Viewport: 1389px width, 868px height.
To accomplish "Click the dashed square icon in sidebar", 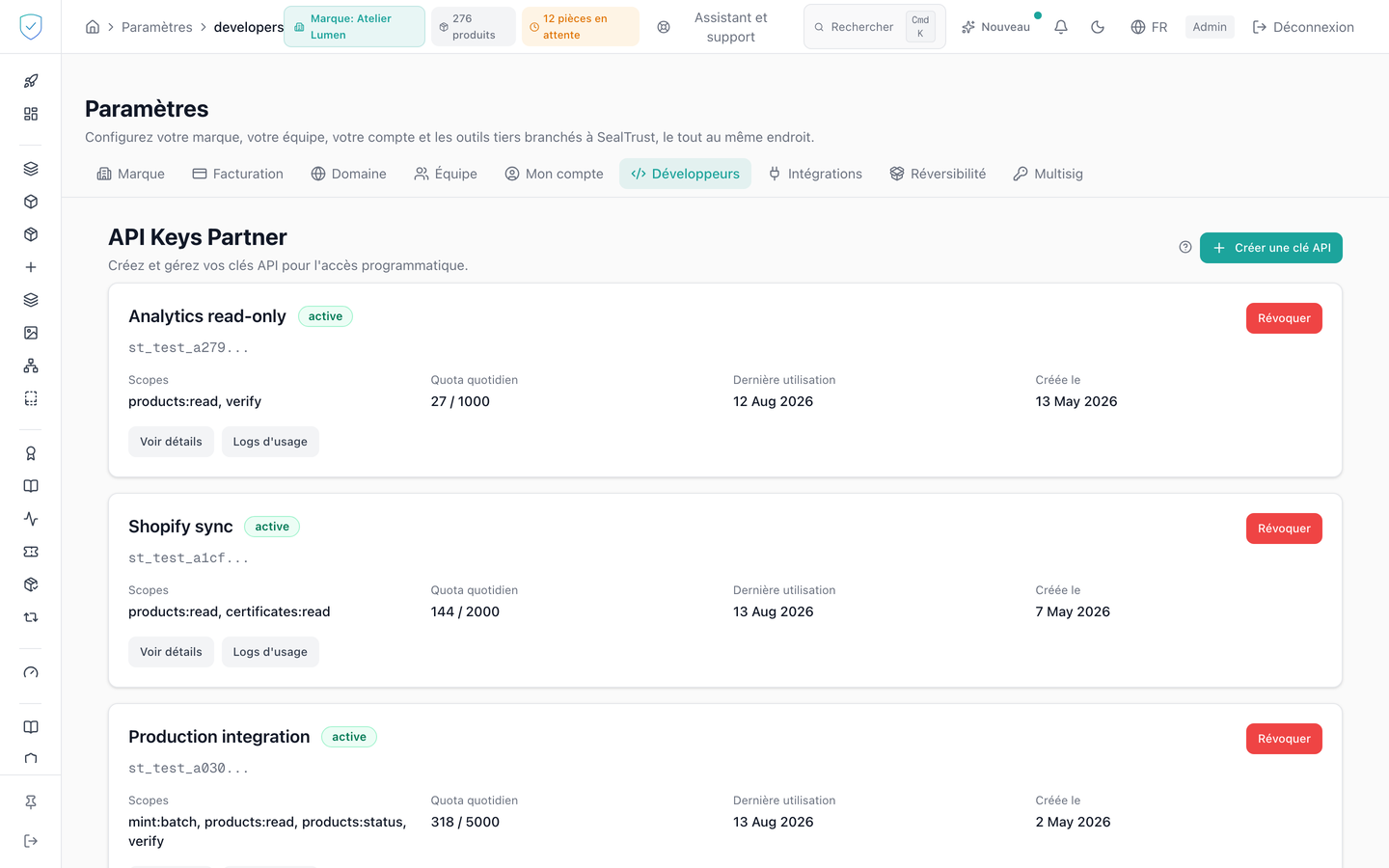I will tap(31, 398).
